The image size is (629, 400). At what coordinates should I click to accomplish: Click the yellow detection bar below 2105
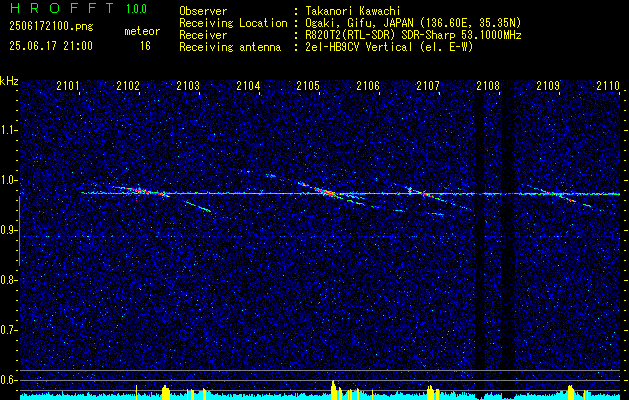[334, 390]
